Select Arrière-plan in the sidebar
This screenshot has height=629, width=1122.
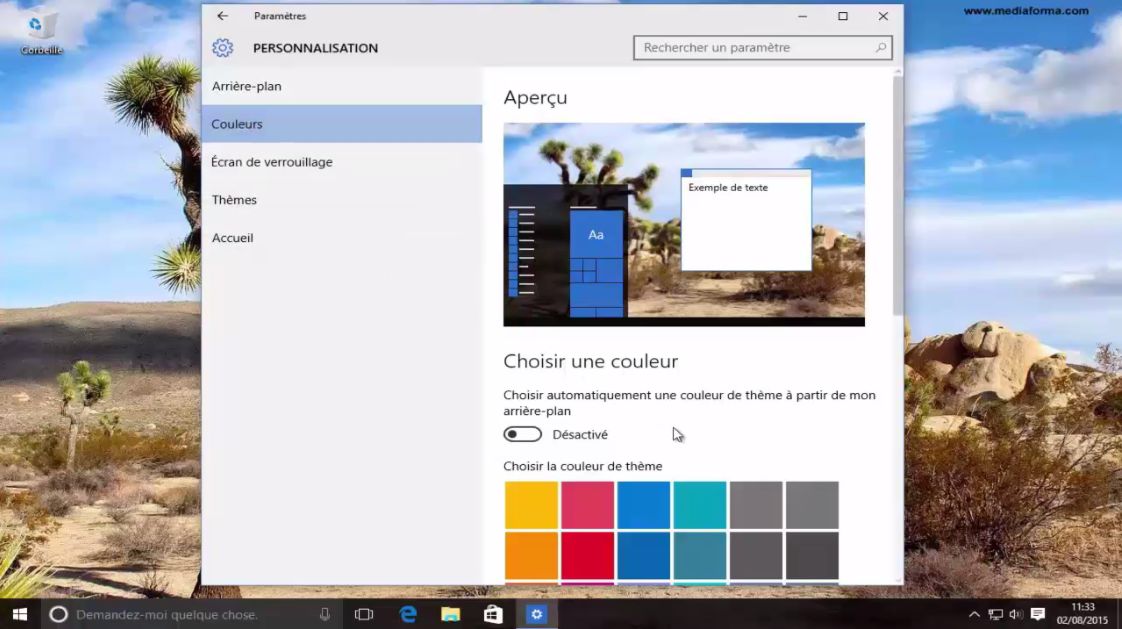tap(247, 86)
